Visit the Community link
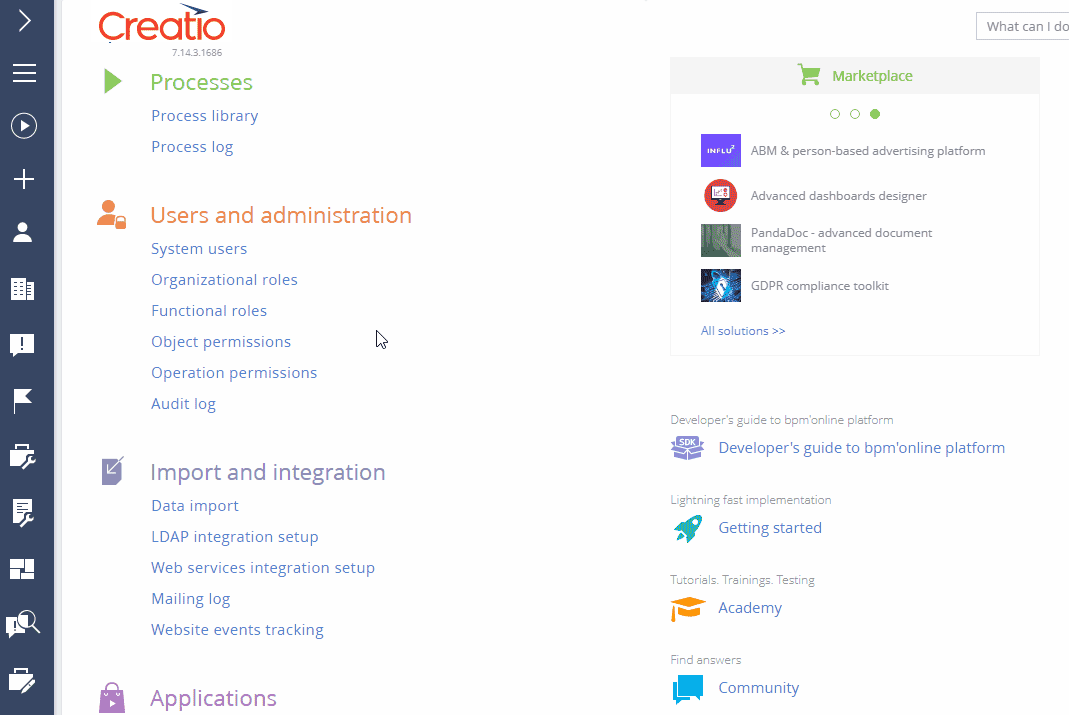 [759, 688]
